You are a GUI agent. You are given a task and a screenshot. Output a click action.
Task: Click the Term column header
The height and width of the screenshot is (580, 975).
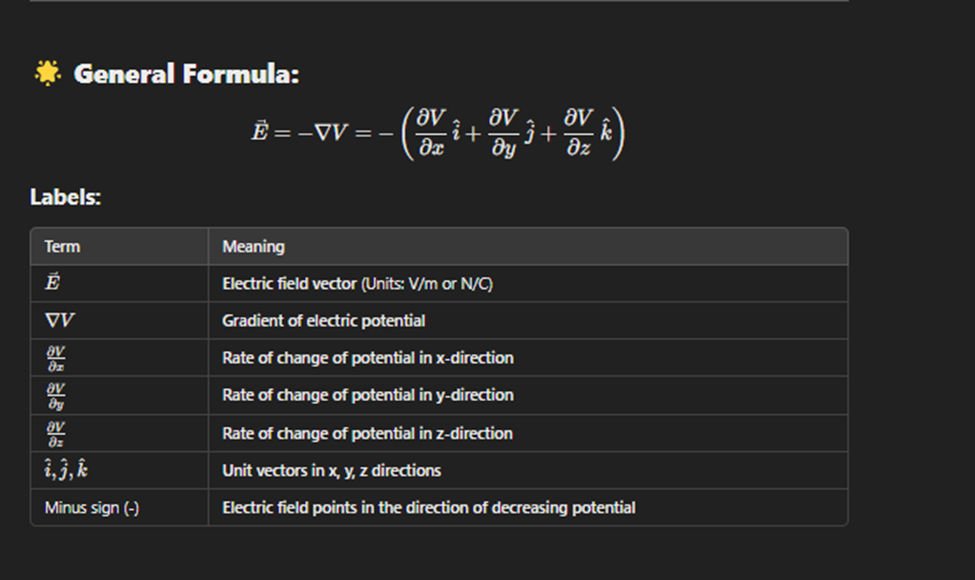(62, 247)
